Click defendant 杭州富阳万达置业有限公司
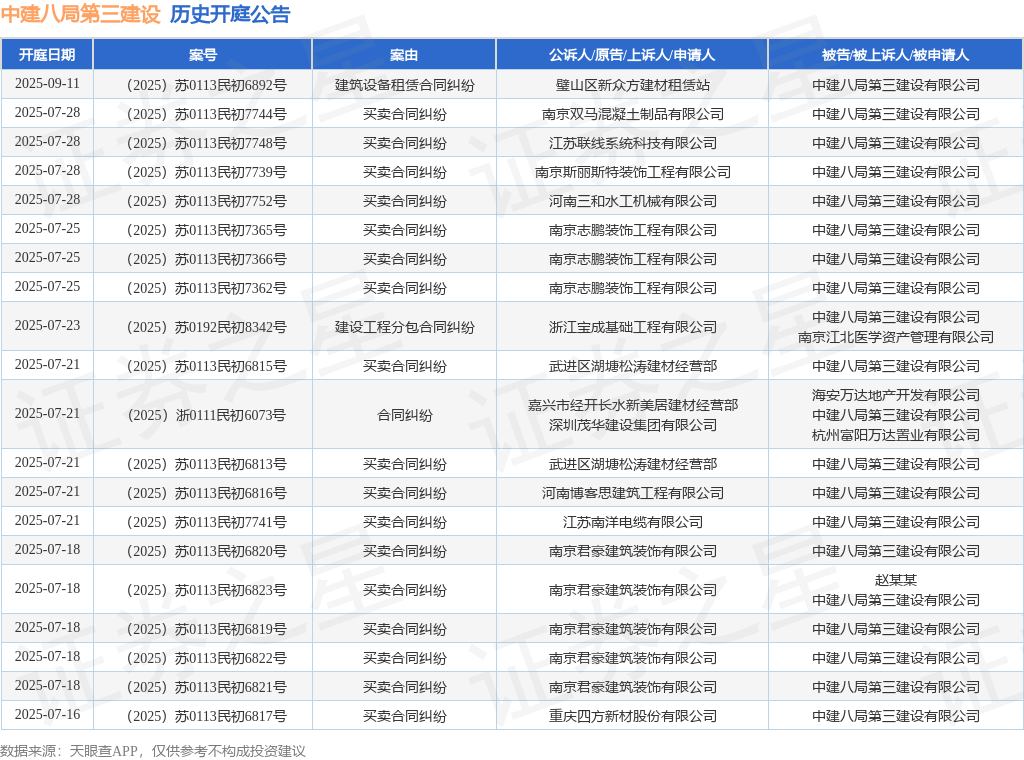Screen dimensions: 1024x760 pyautogui.click(x=895, y=435)
